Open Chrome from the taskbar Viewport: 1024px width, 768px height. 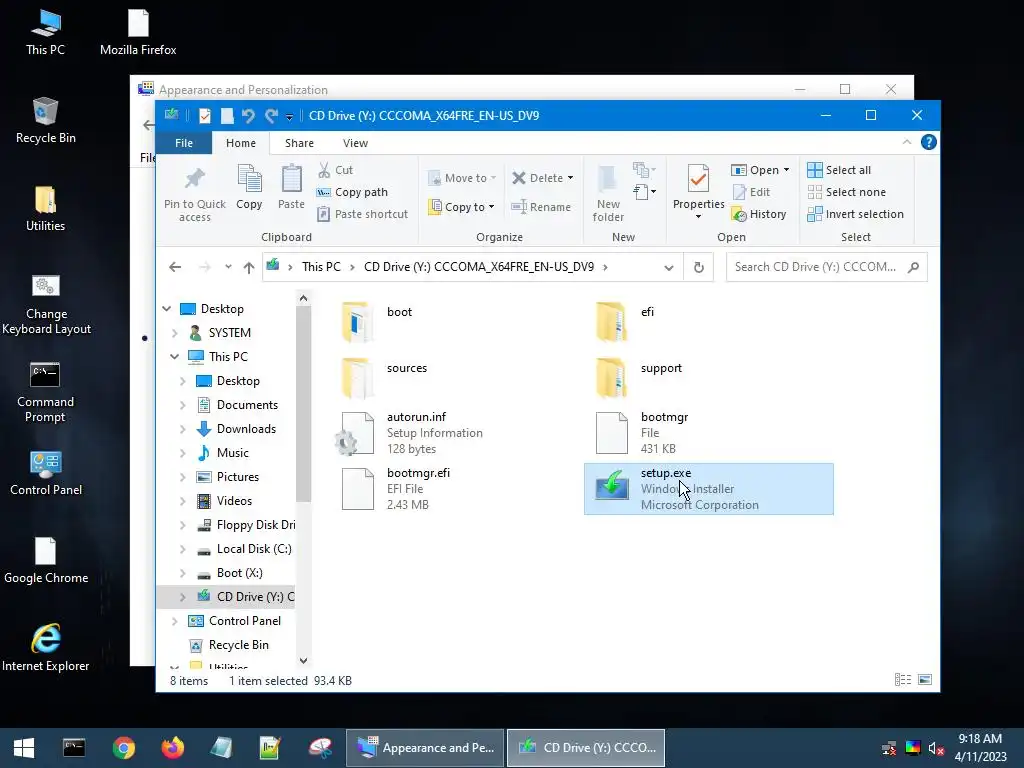(x=123, y=748)
